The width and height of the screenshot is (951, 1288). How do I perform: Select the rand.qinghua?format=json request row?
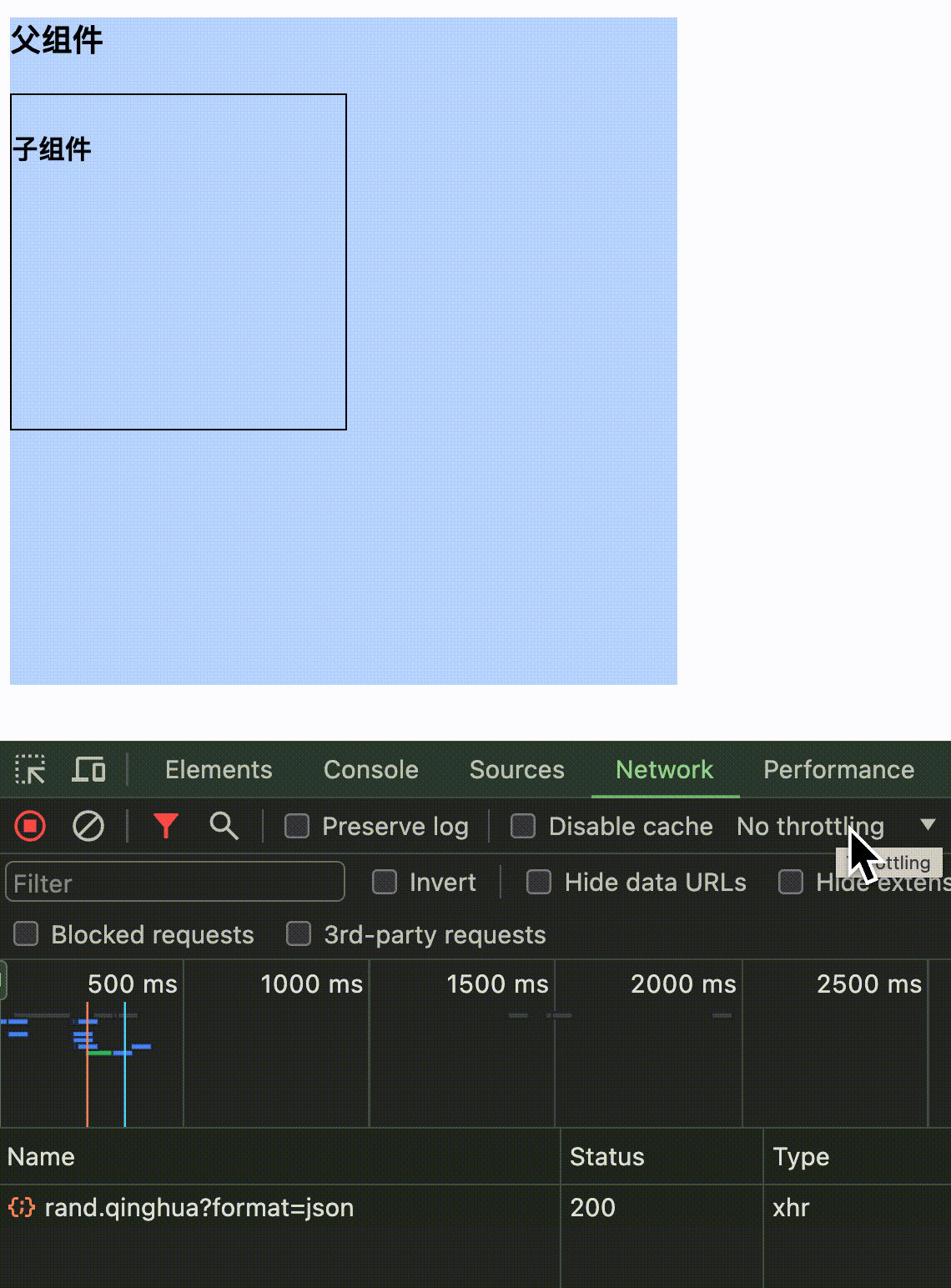475,1207
